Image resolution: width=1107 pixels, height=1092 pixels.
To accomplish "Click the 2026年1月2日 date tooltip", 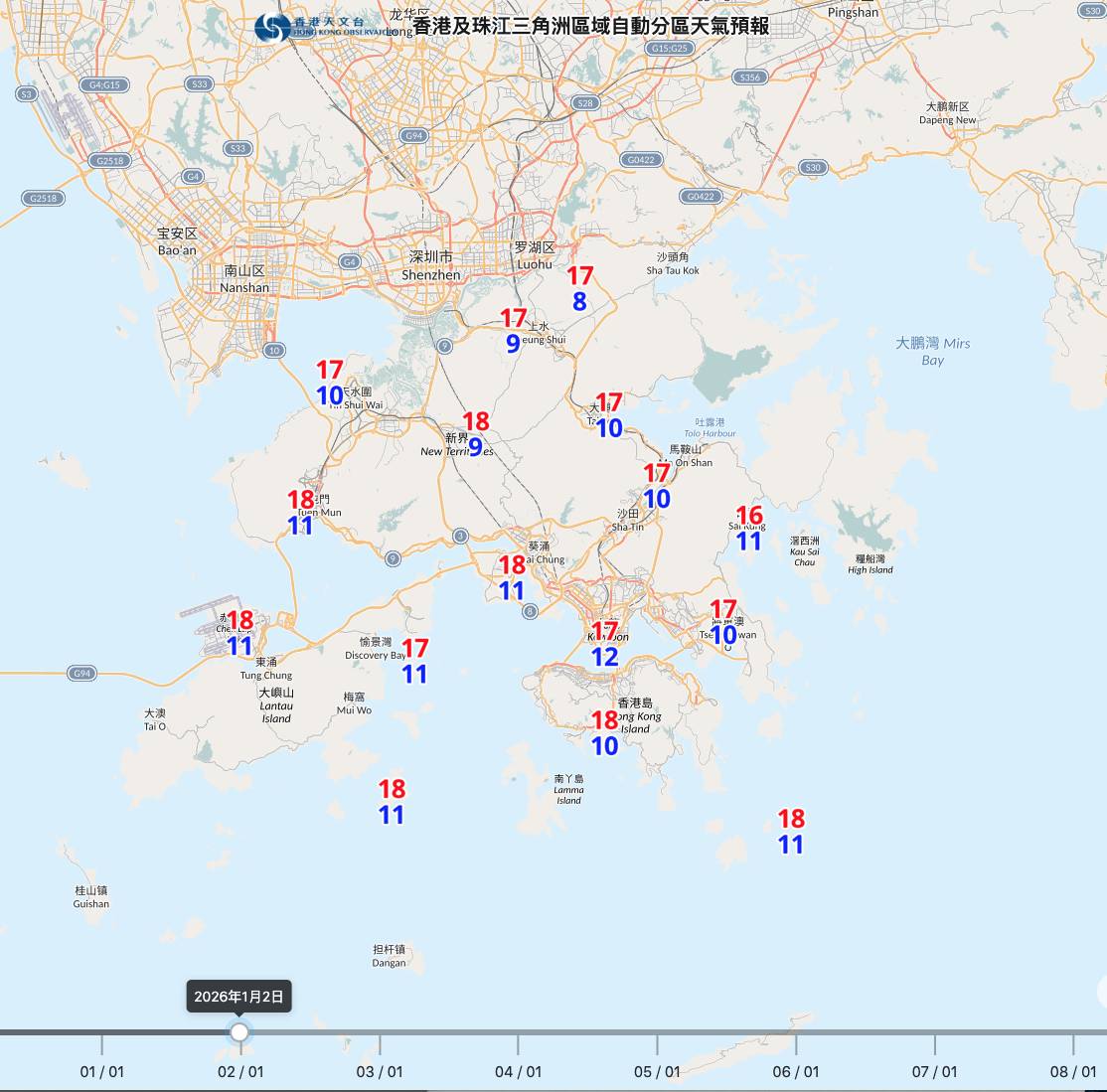I will [x=238, y=997].
